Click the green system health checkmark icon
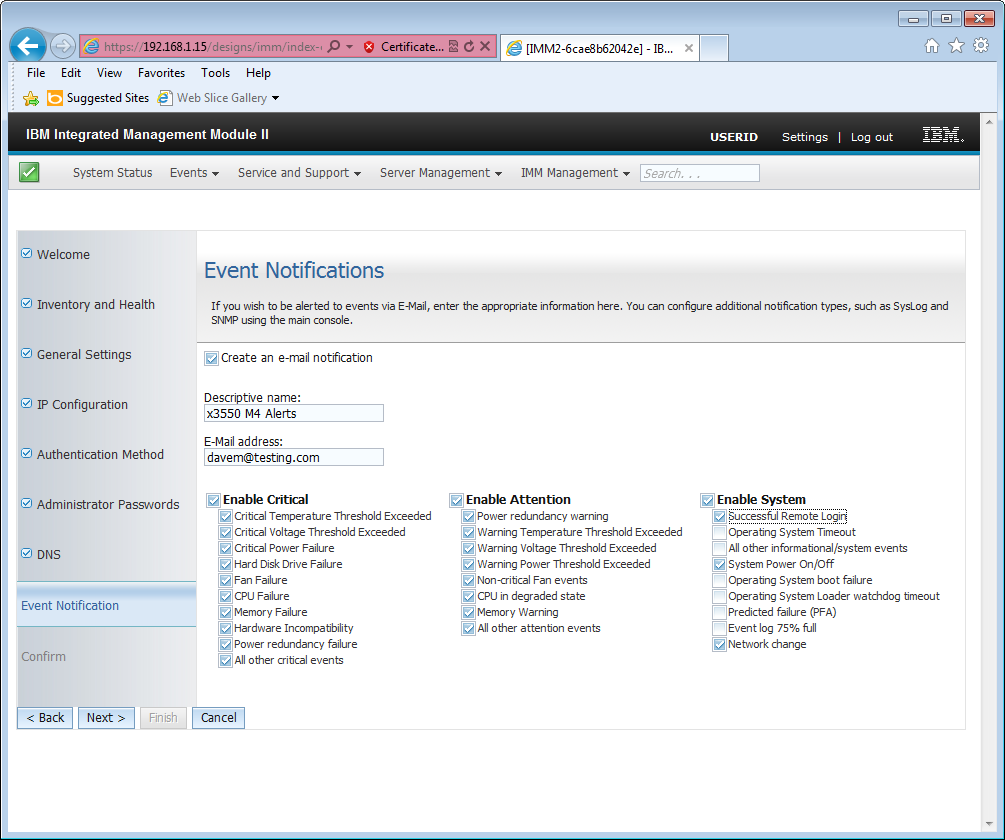 [x=29, y=172]
